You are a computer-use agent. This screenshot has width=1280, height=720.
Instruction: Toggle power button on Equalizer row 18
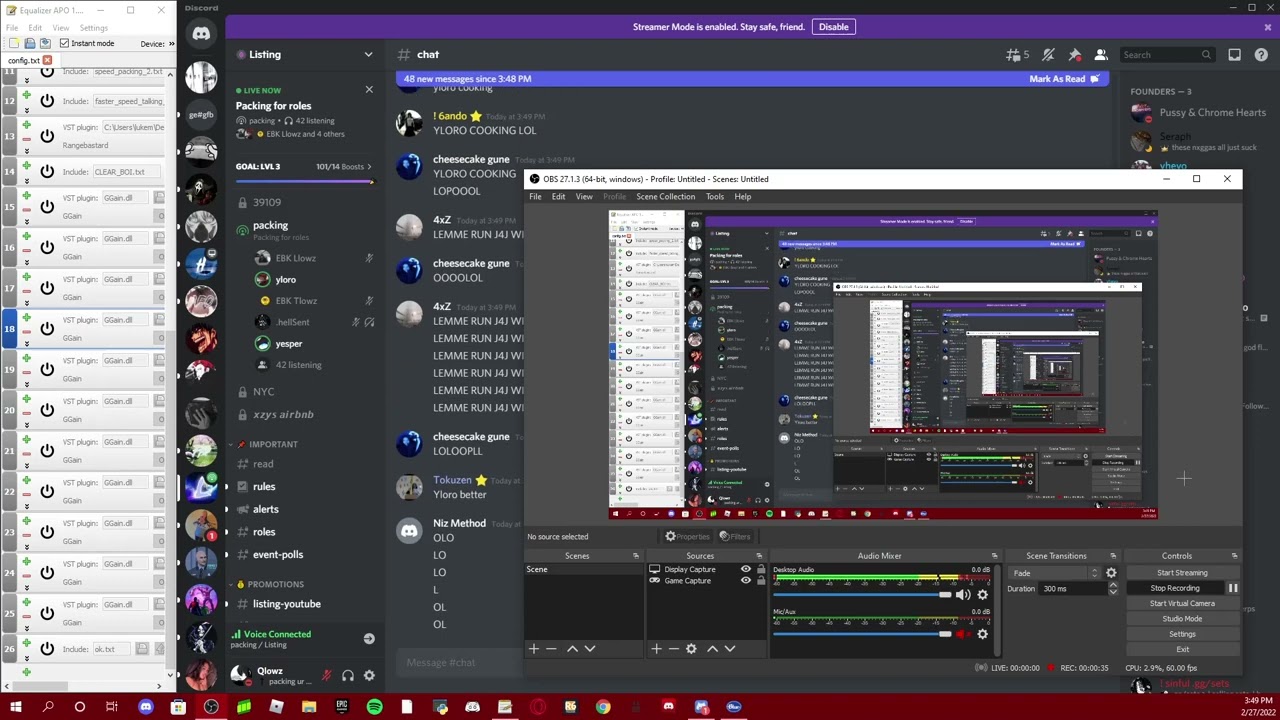point(47,328)
